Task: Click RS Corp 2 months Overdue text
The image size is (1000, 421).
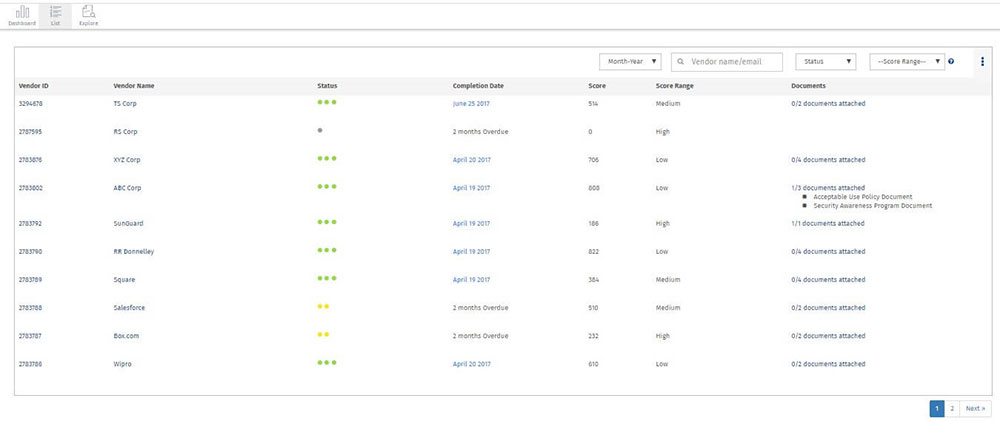Action: (x=480, y=132)
